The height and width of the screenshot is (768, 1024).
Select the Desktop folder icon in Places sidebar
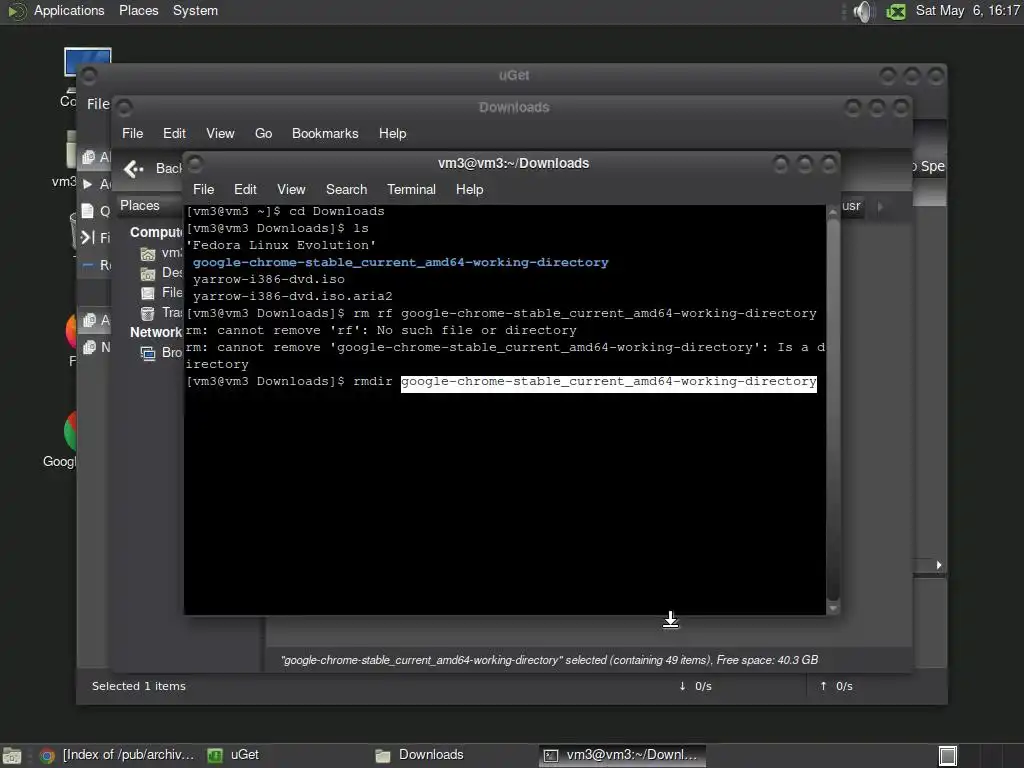(x=148, y=273)
